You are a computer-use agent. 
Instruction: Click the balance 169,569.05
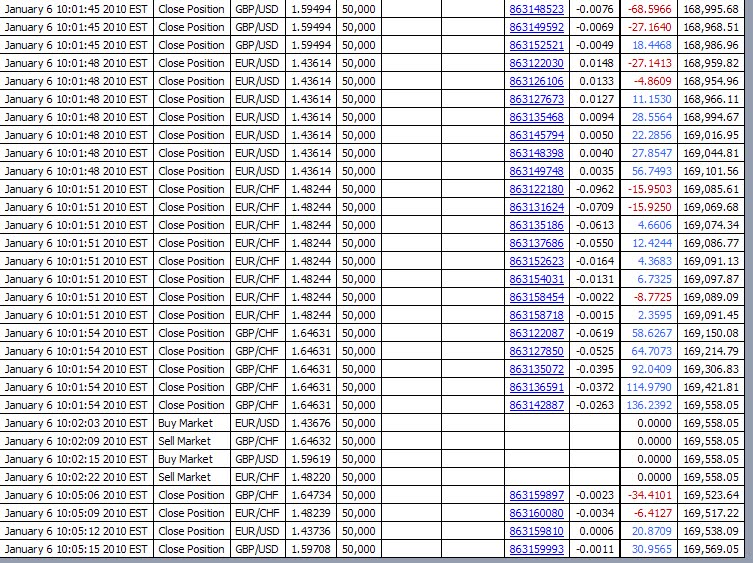coord(711,550)
